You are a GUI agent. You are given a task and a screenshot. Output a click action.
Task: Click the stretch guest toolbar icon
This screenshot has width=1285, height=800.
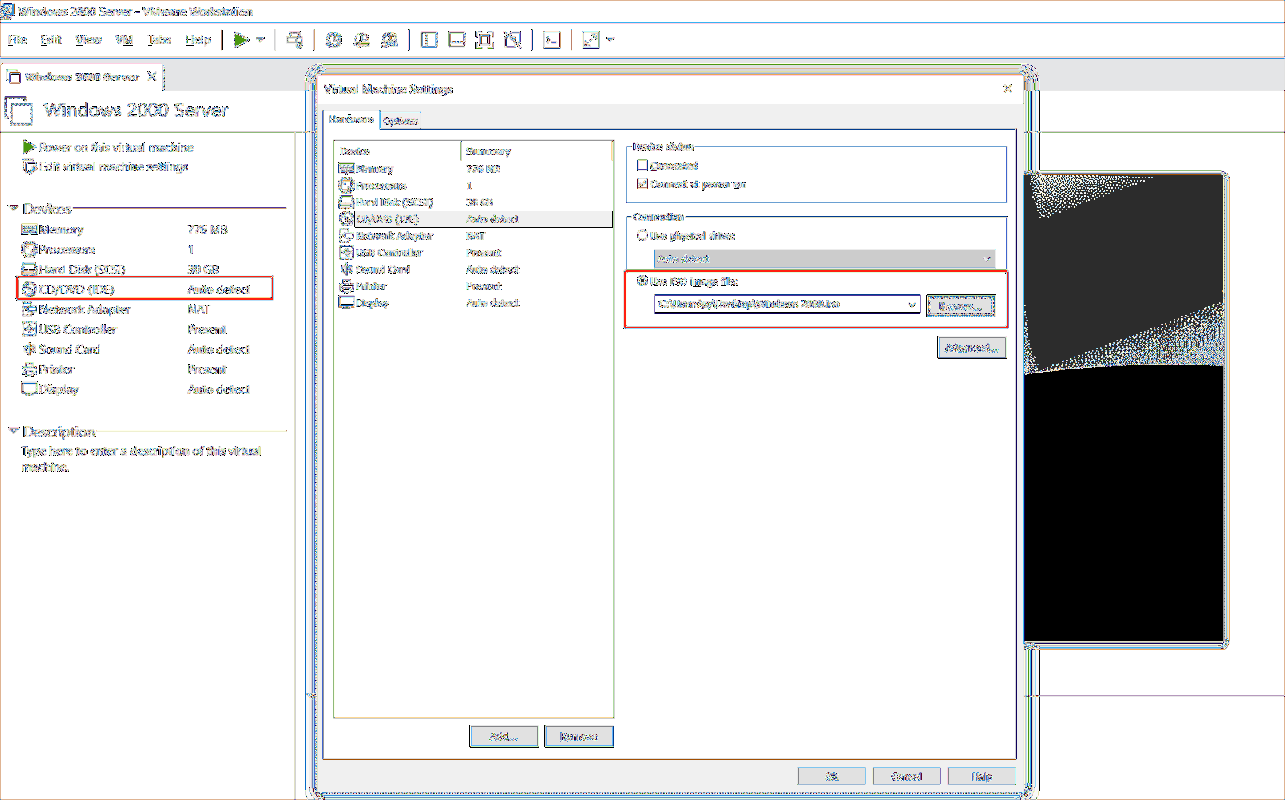(x=591, y=40)
